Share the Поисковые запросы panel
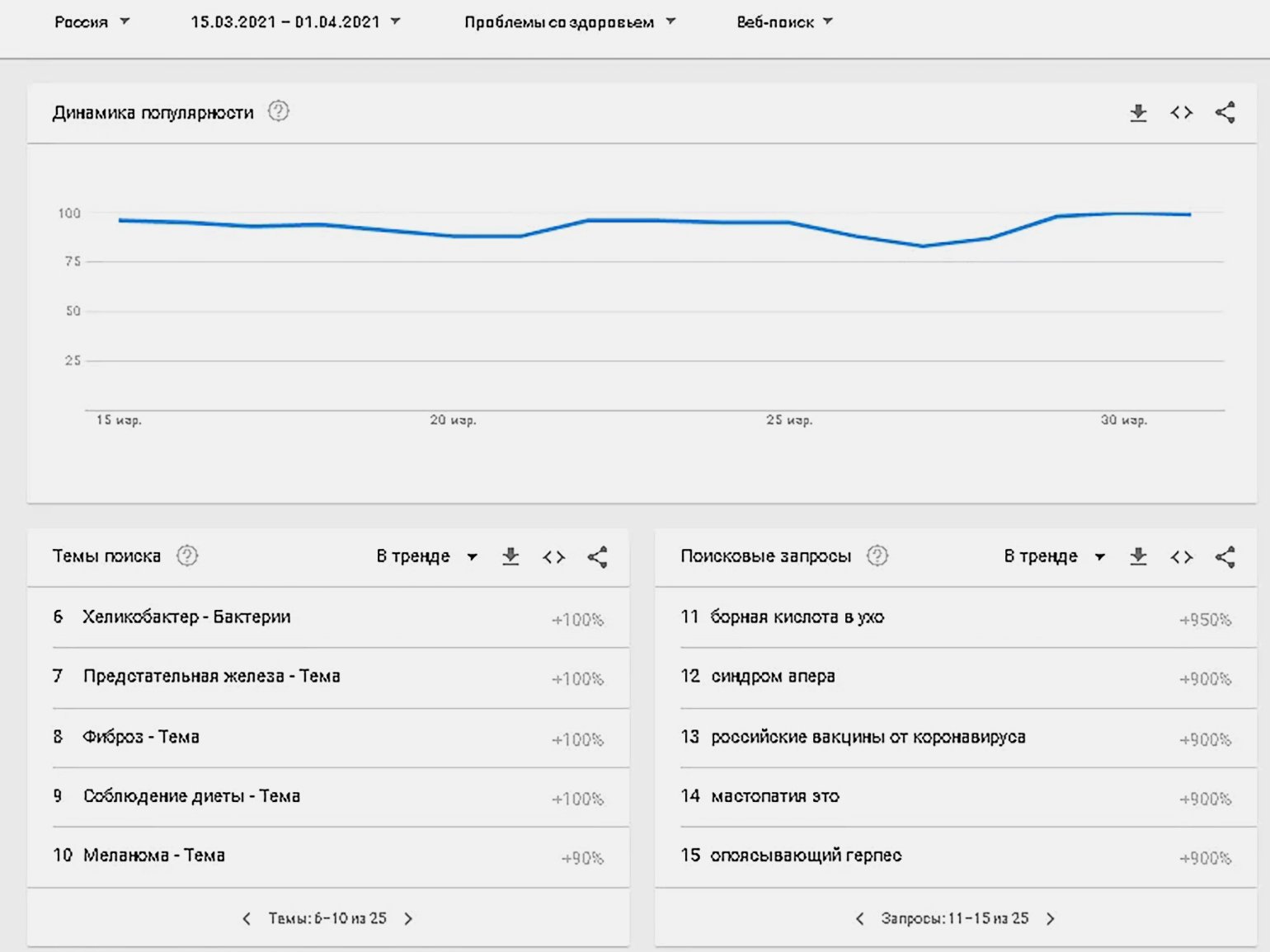The image size is (1270, 952). tap(1225, 557)
